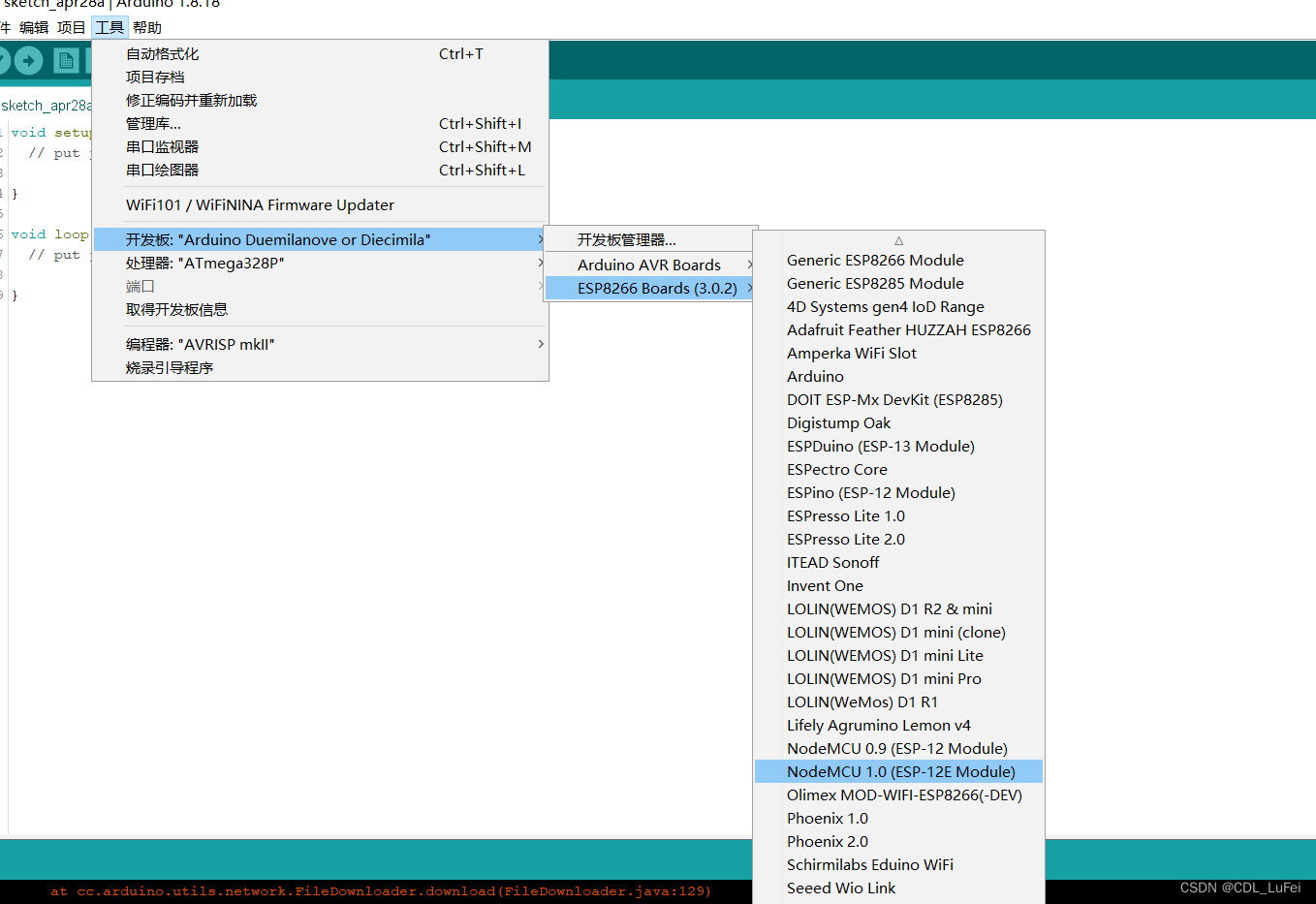The image size is (1316, 904).
Task: Open 开发板管理器...
Action: pos(650,240)
